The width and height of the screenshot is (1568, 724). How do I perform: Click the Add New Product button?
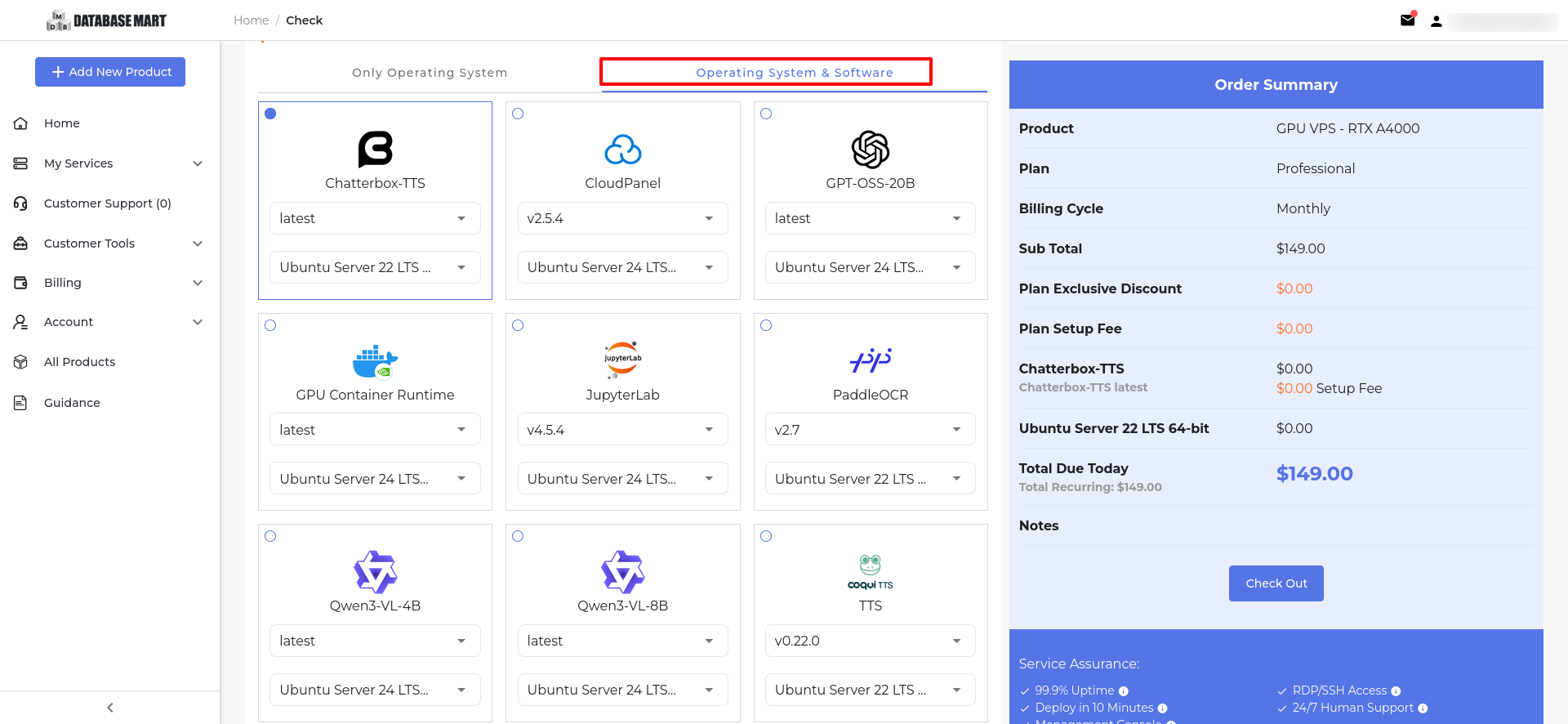pyautogui.click(x=110, y=72)
